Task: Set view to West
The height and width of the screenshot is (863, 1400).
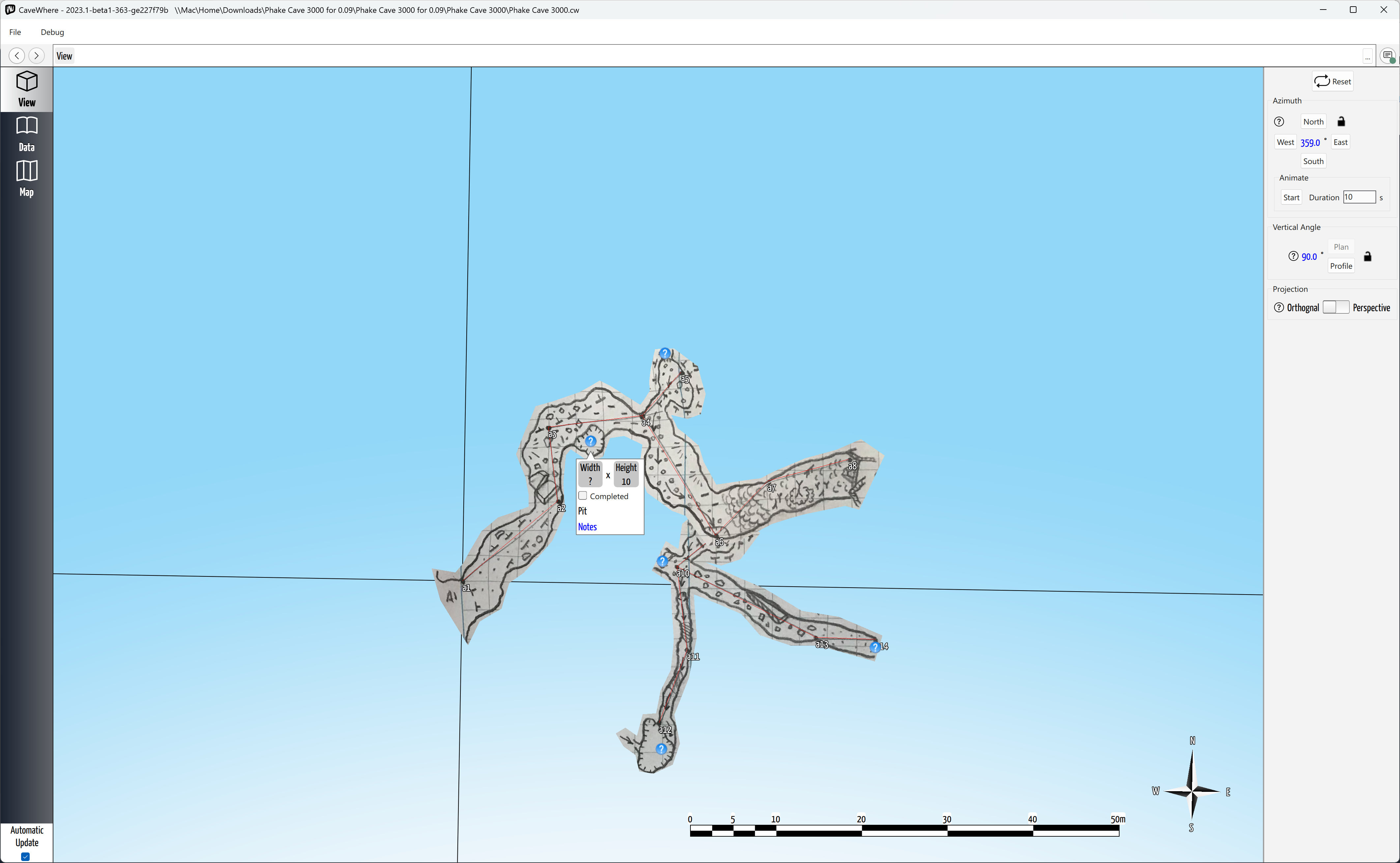Action: click(x=1285, y=142)
